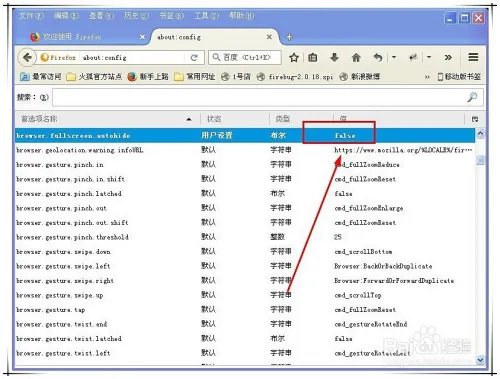Viewport: 500px width, 379px height.
Task: Open the 新手上路 bookmark
Action: click(148, 77)
